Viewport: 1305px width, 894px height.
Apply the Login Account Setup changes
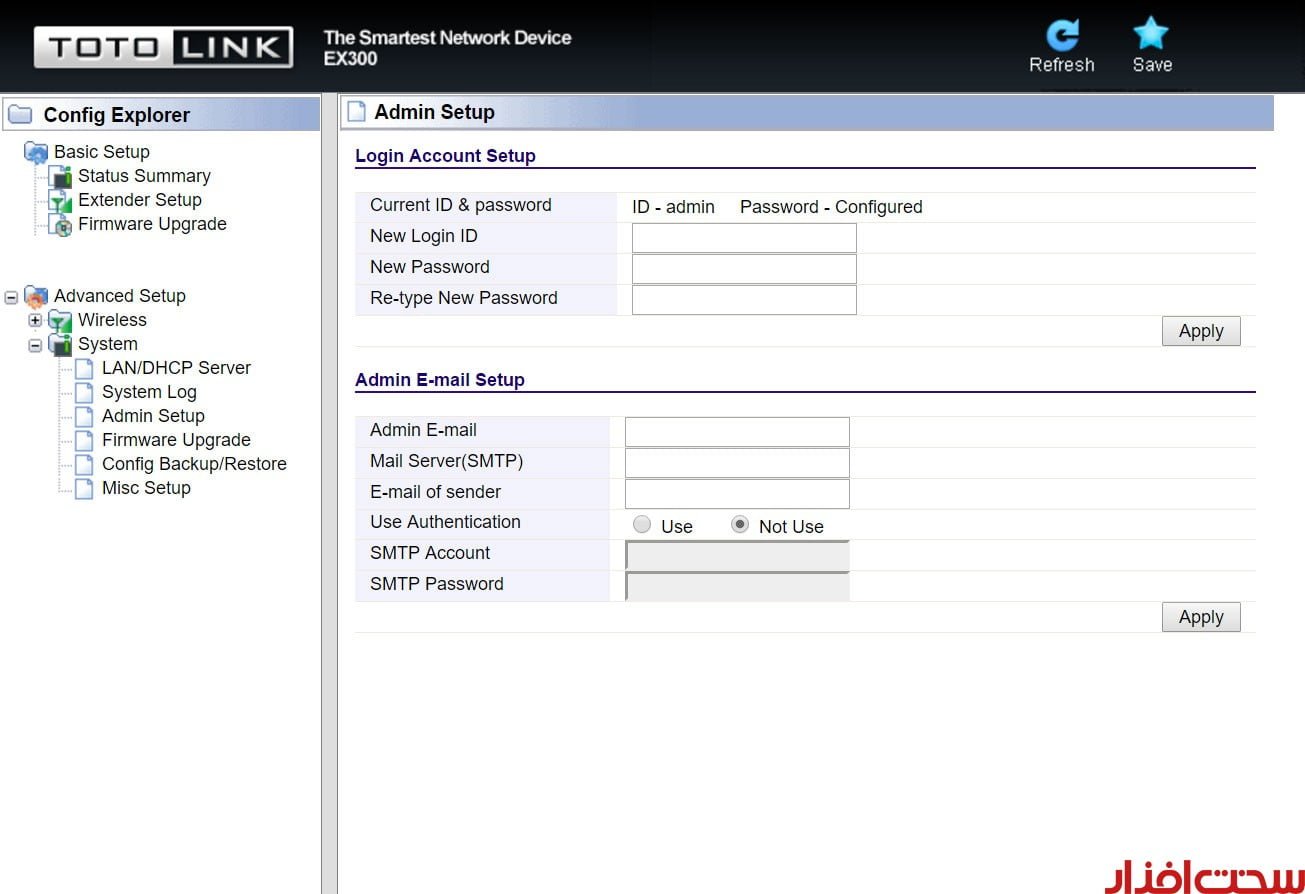tap(1200, 331)
